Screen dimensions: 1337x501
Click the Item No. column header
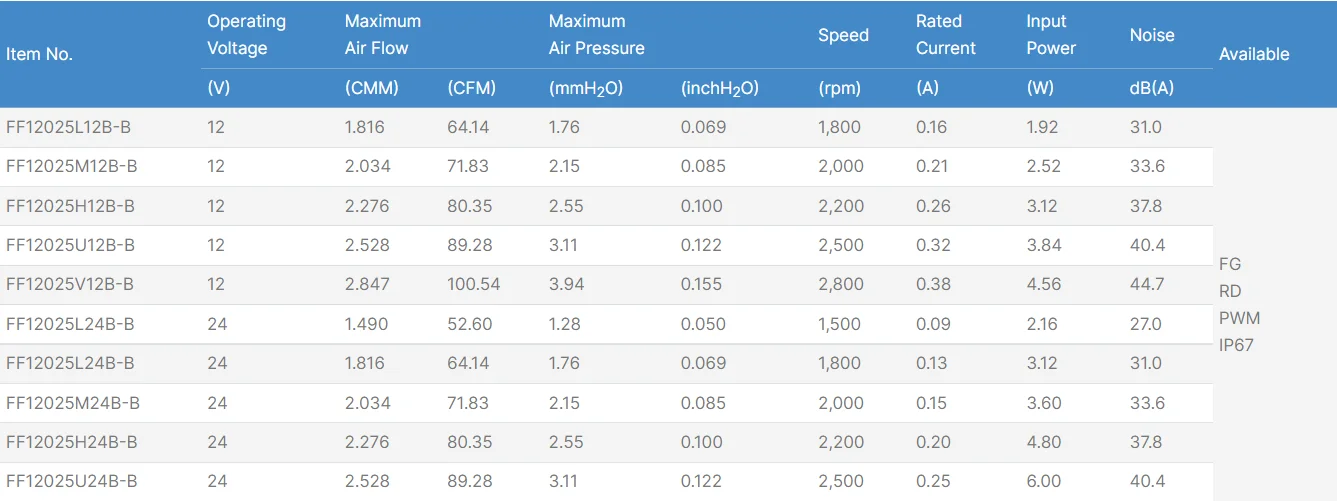point(39,54)
